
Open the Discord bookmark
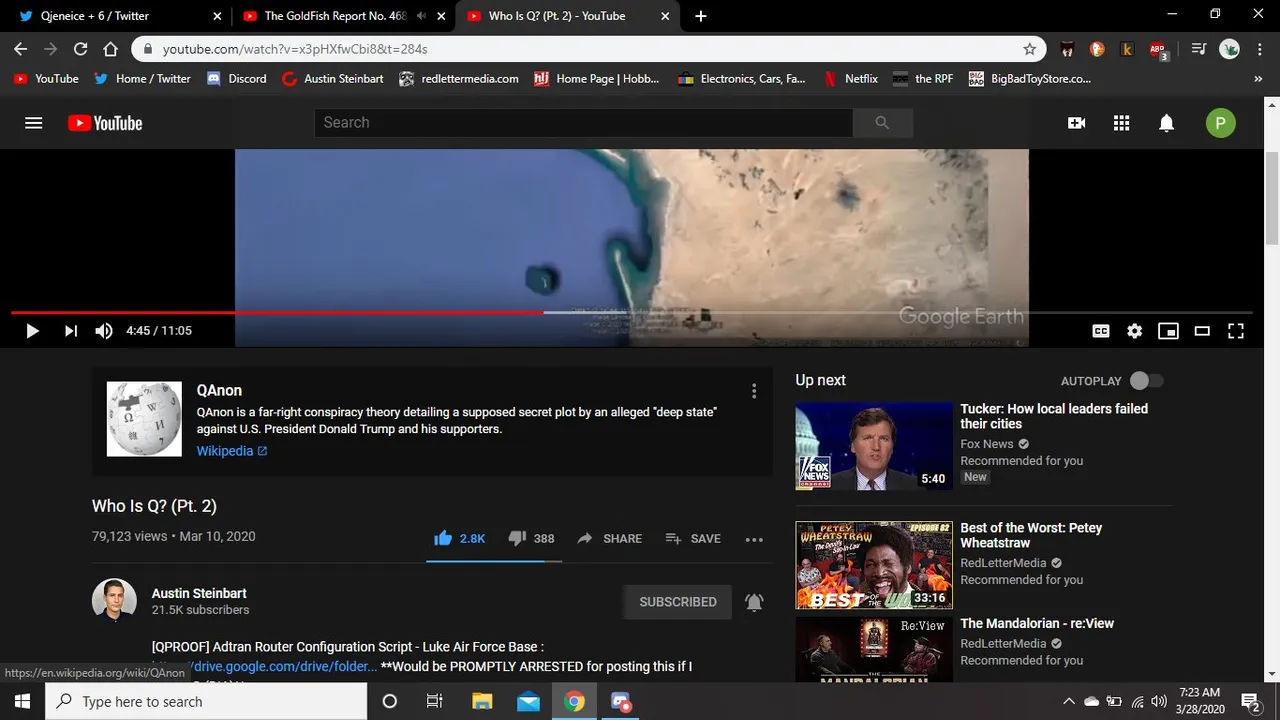(237, 79)
